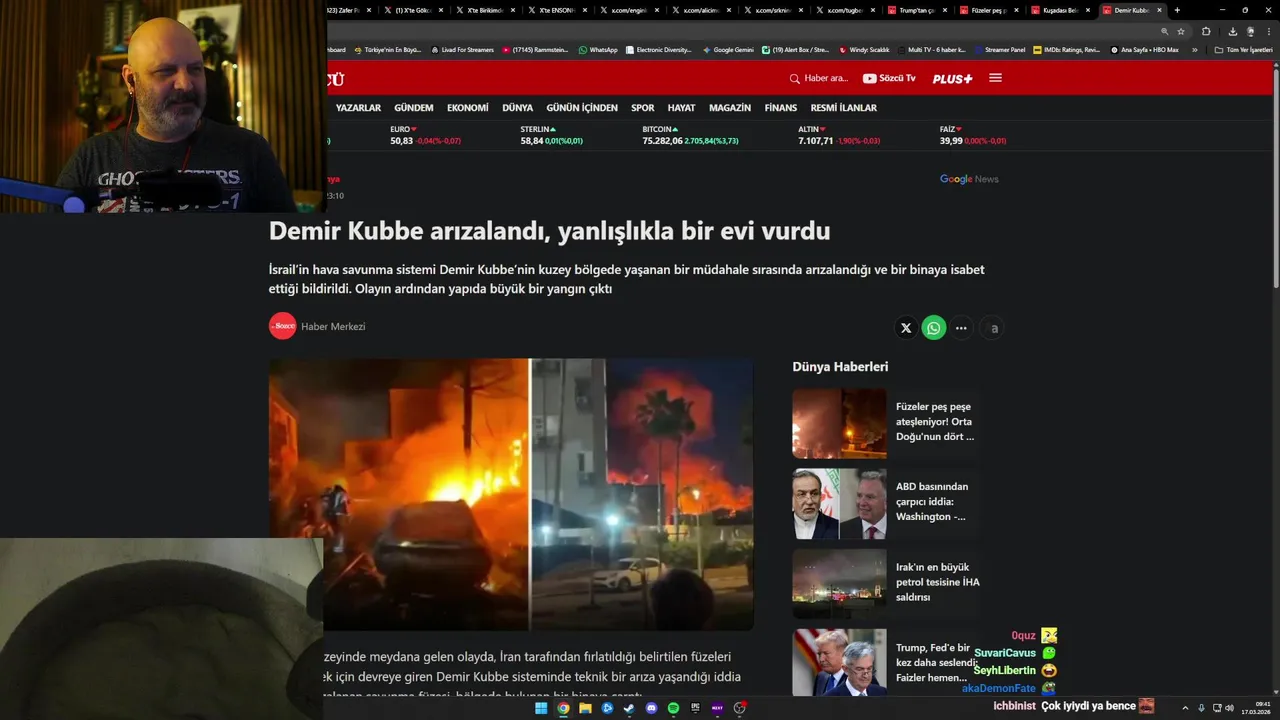Viewport: 1280px width, 720px height.
Task: Open EKONOMİ section
Action: (468, 108)
